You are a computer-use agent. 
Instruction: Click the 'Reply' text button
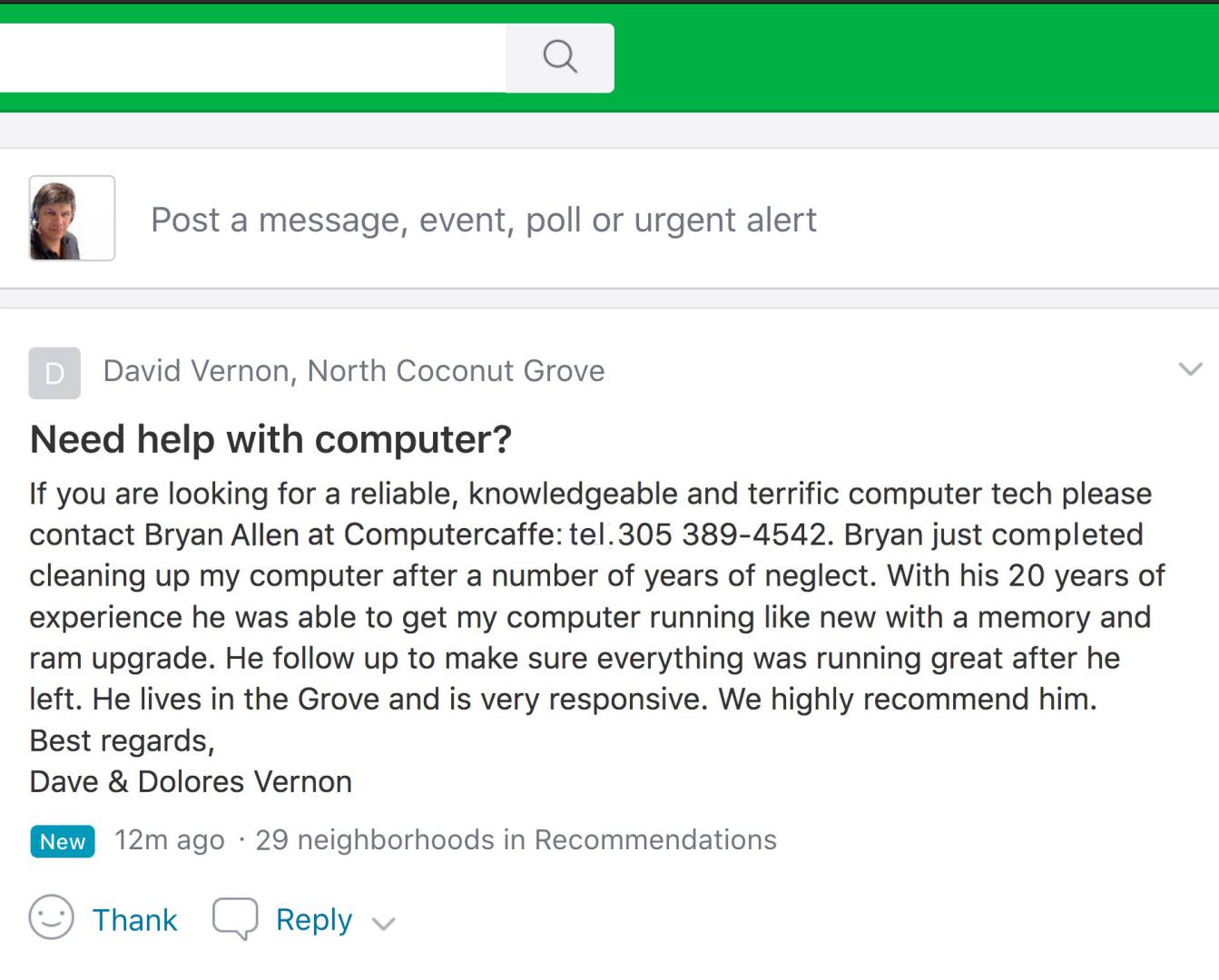tap(314, 920)
